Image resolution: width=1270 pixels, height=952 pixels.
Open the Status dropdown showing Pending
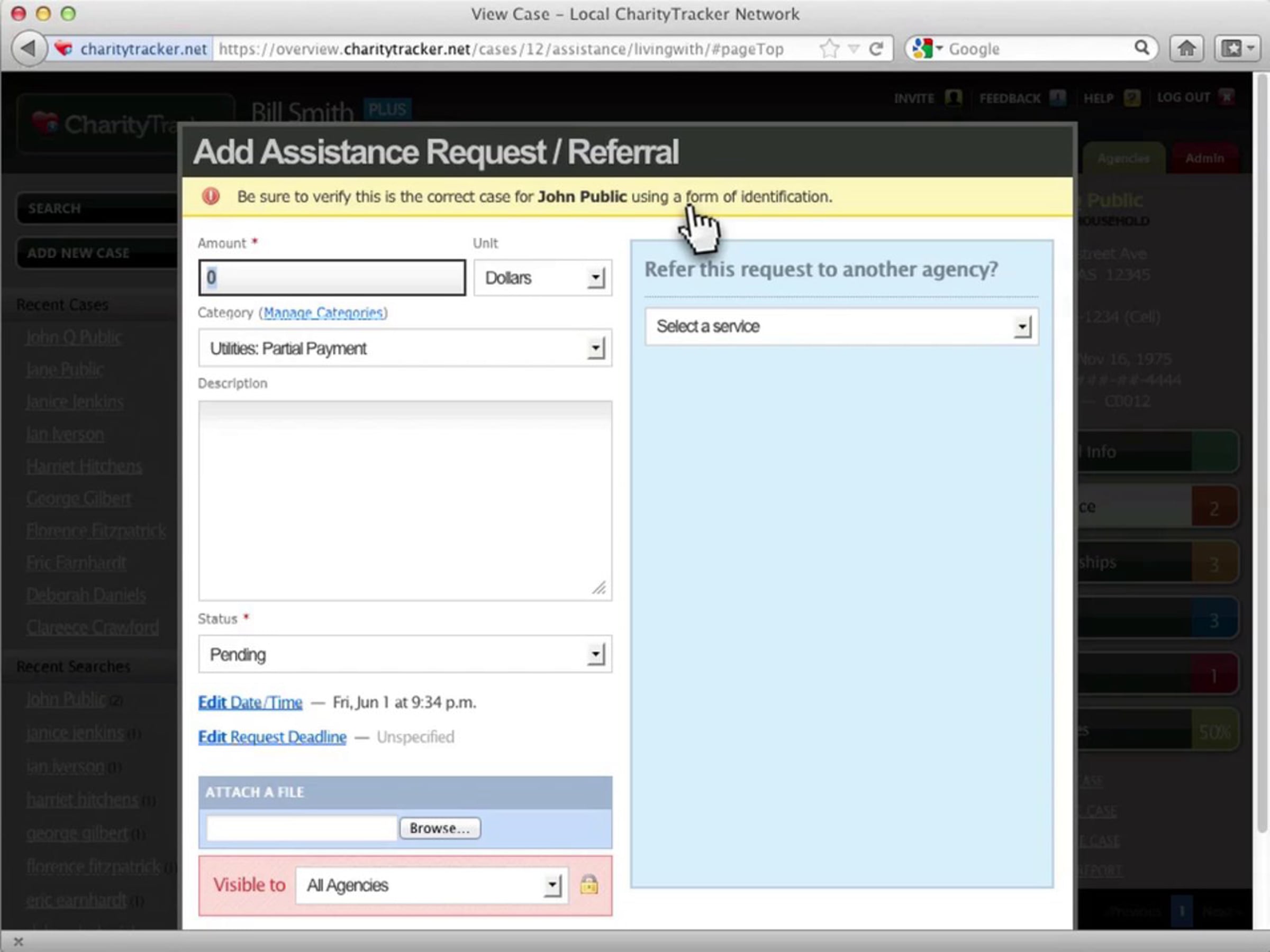coord(405,654)
